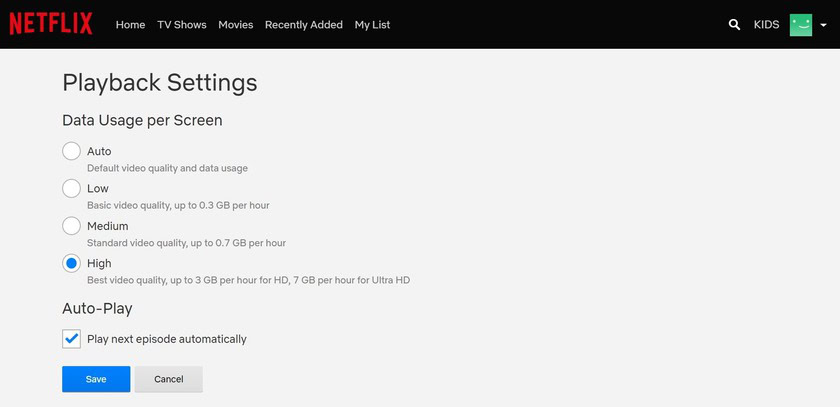
Task: Navigate to Recently Added
Action: tap(303, 25)
